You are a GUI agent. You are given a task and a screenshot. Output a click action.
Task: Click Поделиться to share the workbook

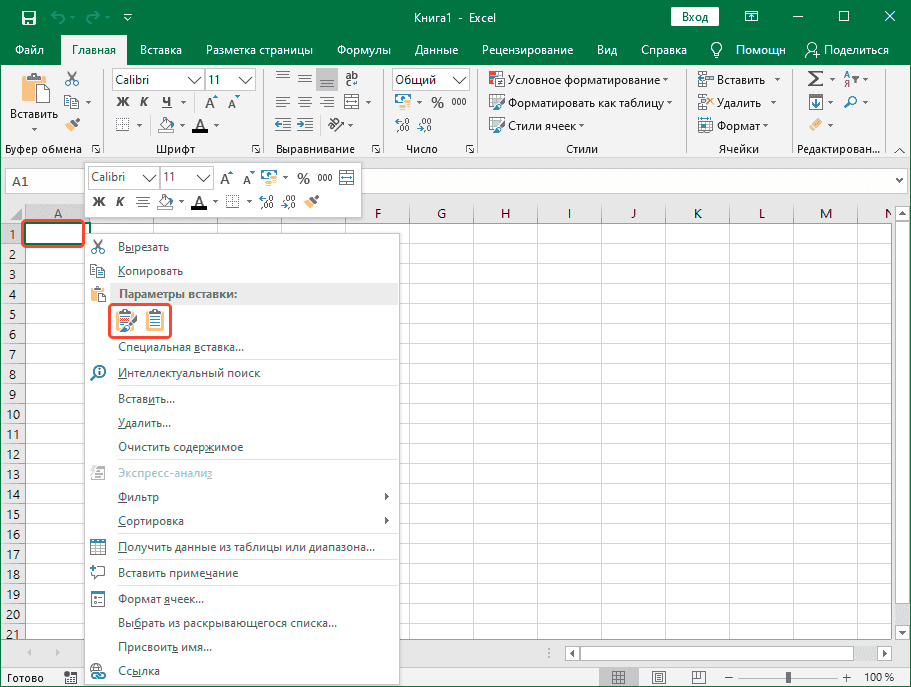coord(846,50)
